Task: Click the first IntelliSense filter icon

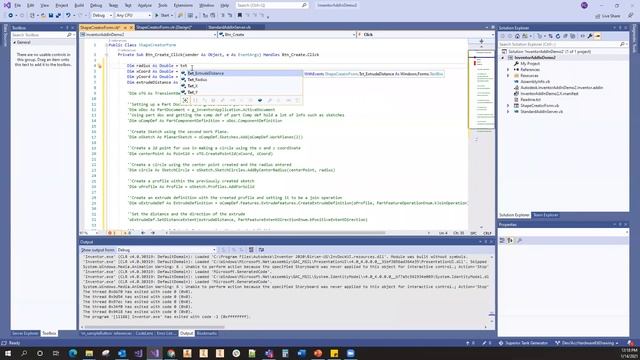Action: (185, 100)
